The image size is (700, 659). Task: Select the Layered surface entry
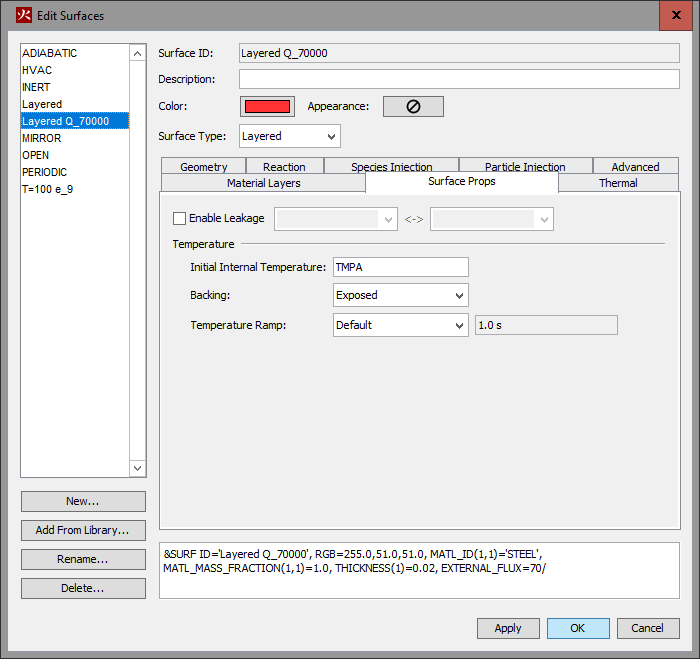(75, 104)
